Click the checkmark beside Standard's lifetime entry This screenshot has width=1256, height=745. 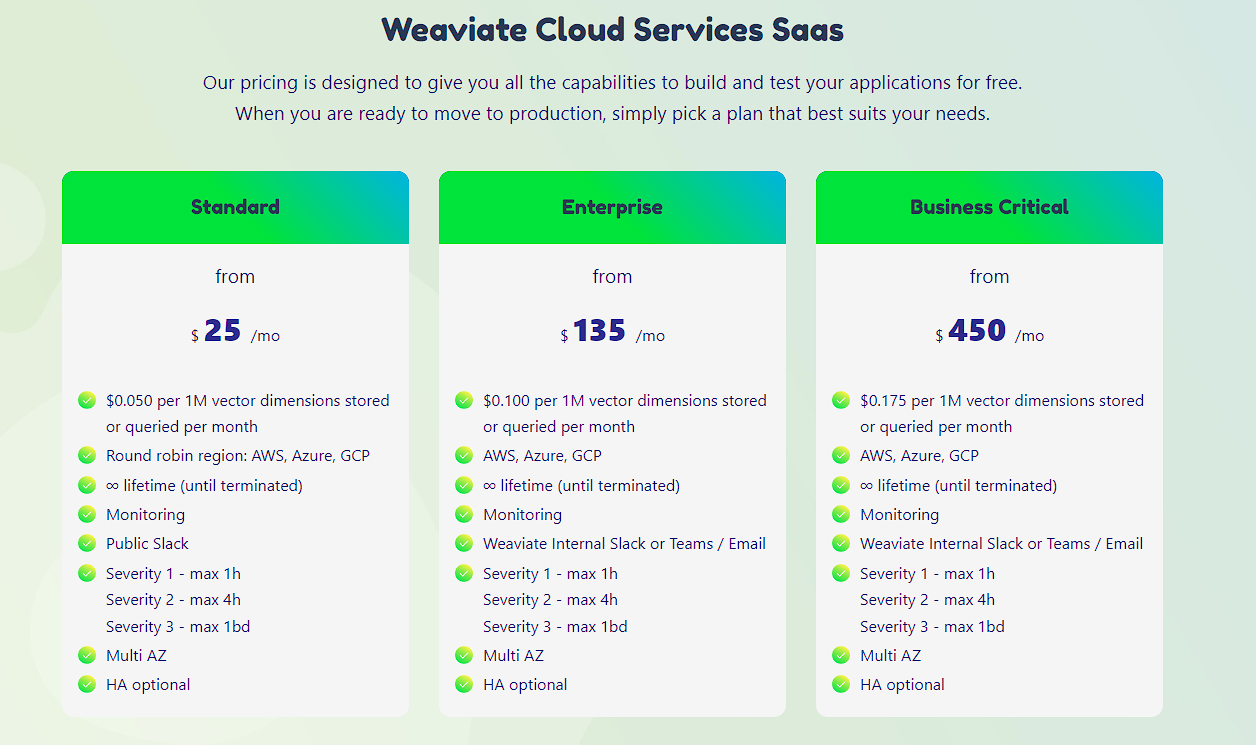point(87,485)
